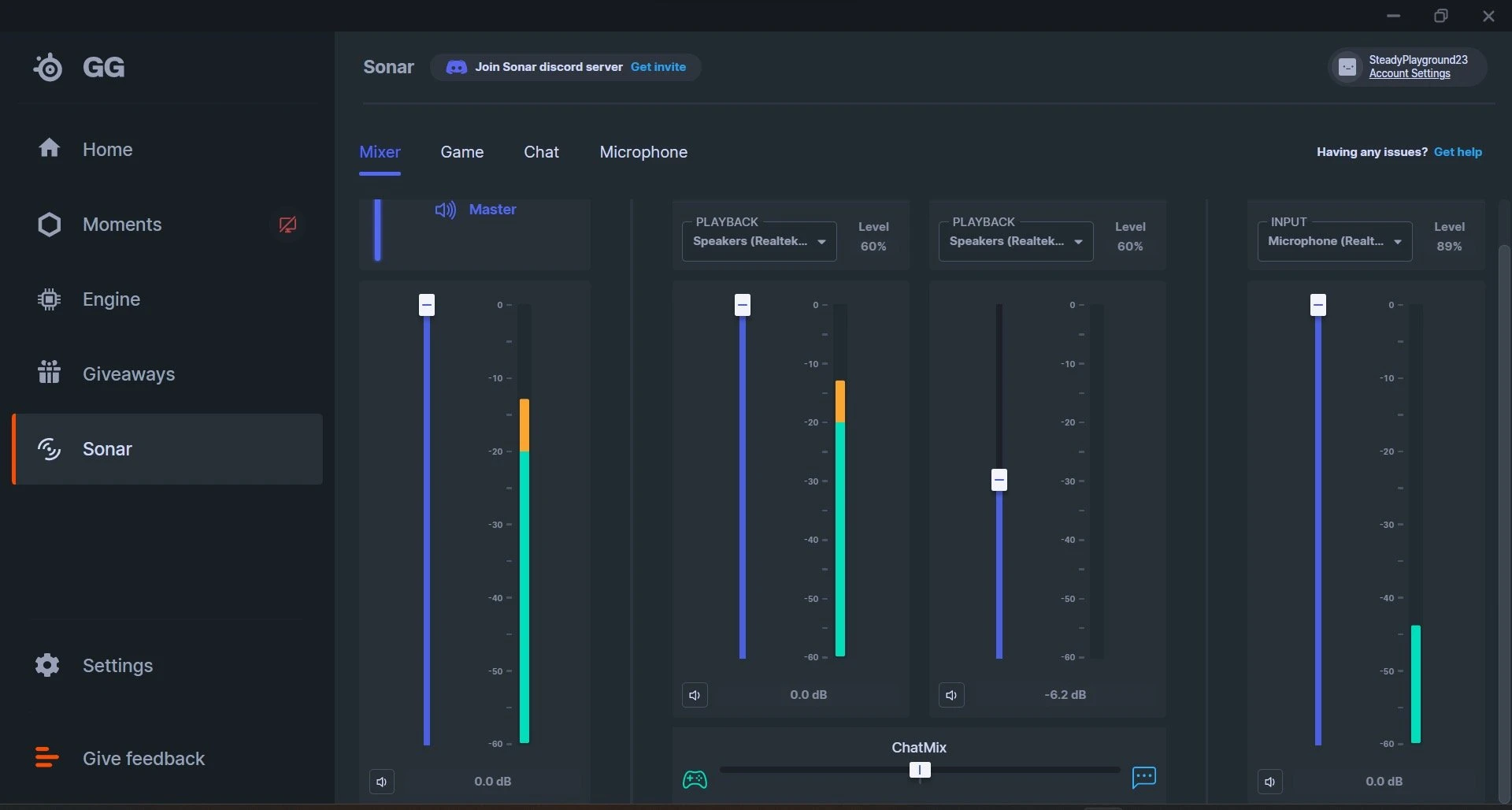The height and width of the screenshot is (810, 1512).
Task: Click the Sonar page title
Action: coord(388,67)
